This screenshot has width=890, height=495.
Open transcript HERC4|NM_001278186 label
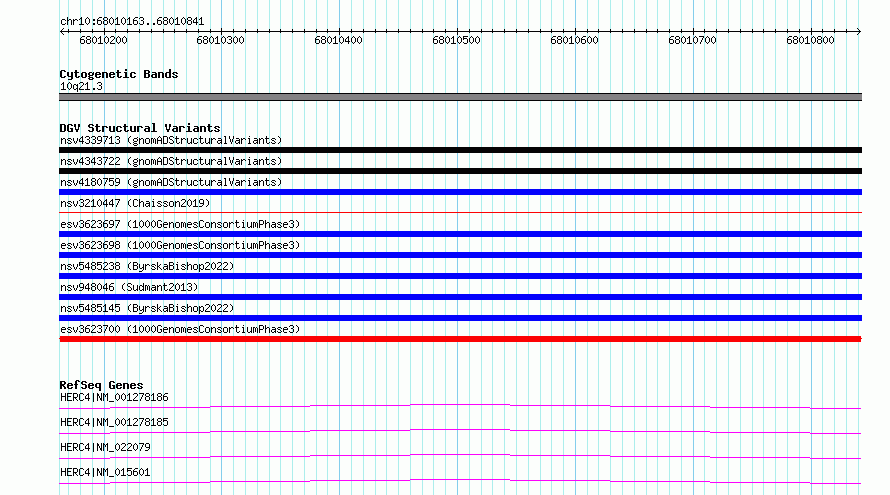coord(114,397)
